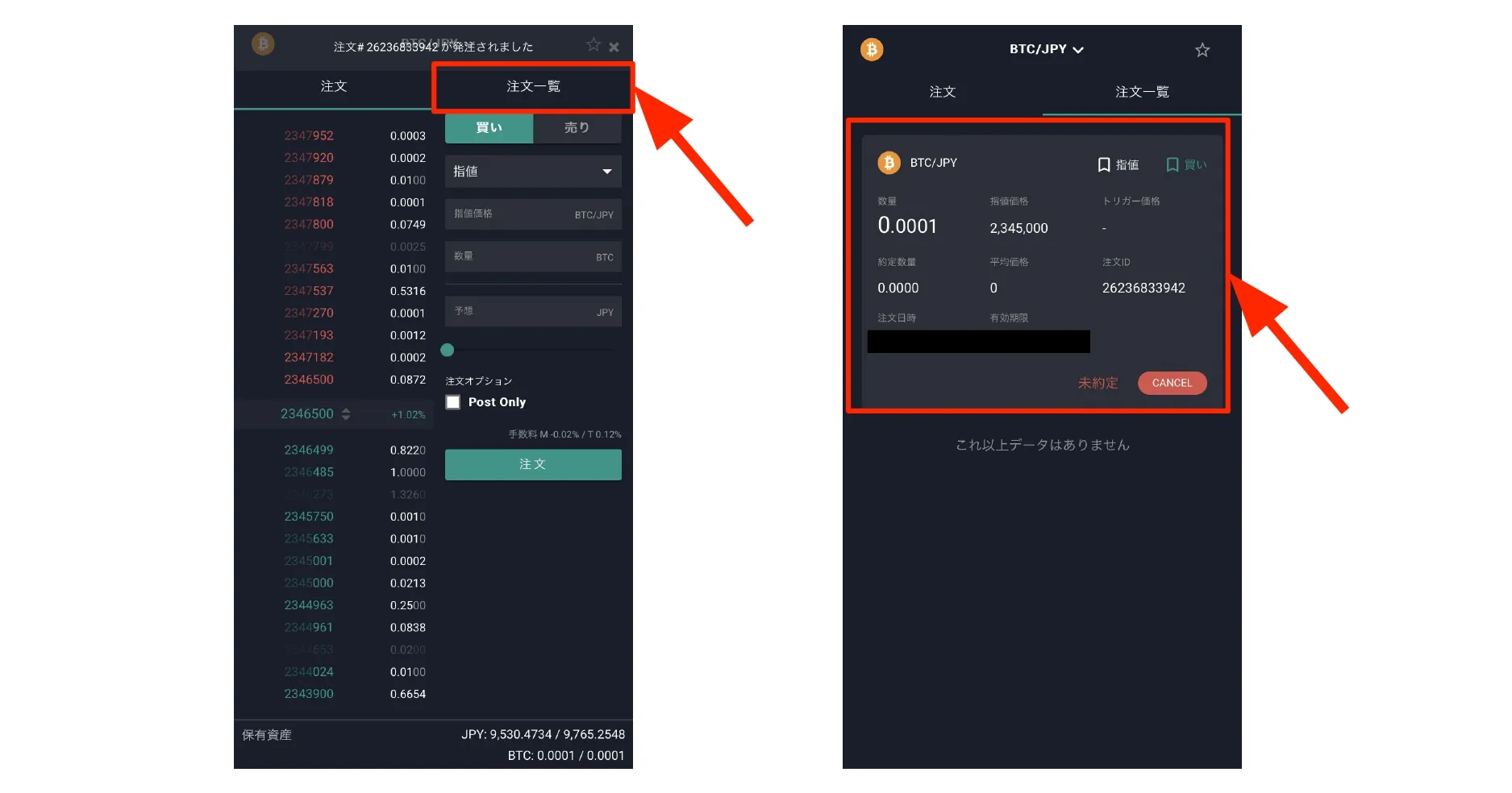Expand the BTC/JPY pair selector

(x=1046, y=49)
